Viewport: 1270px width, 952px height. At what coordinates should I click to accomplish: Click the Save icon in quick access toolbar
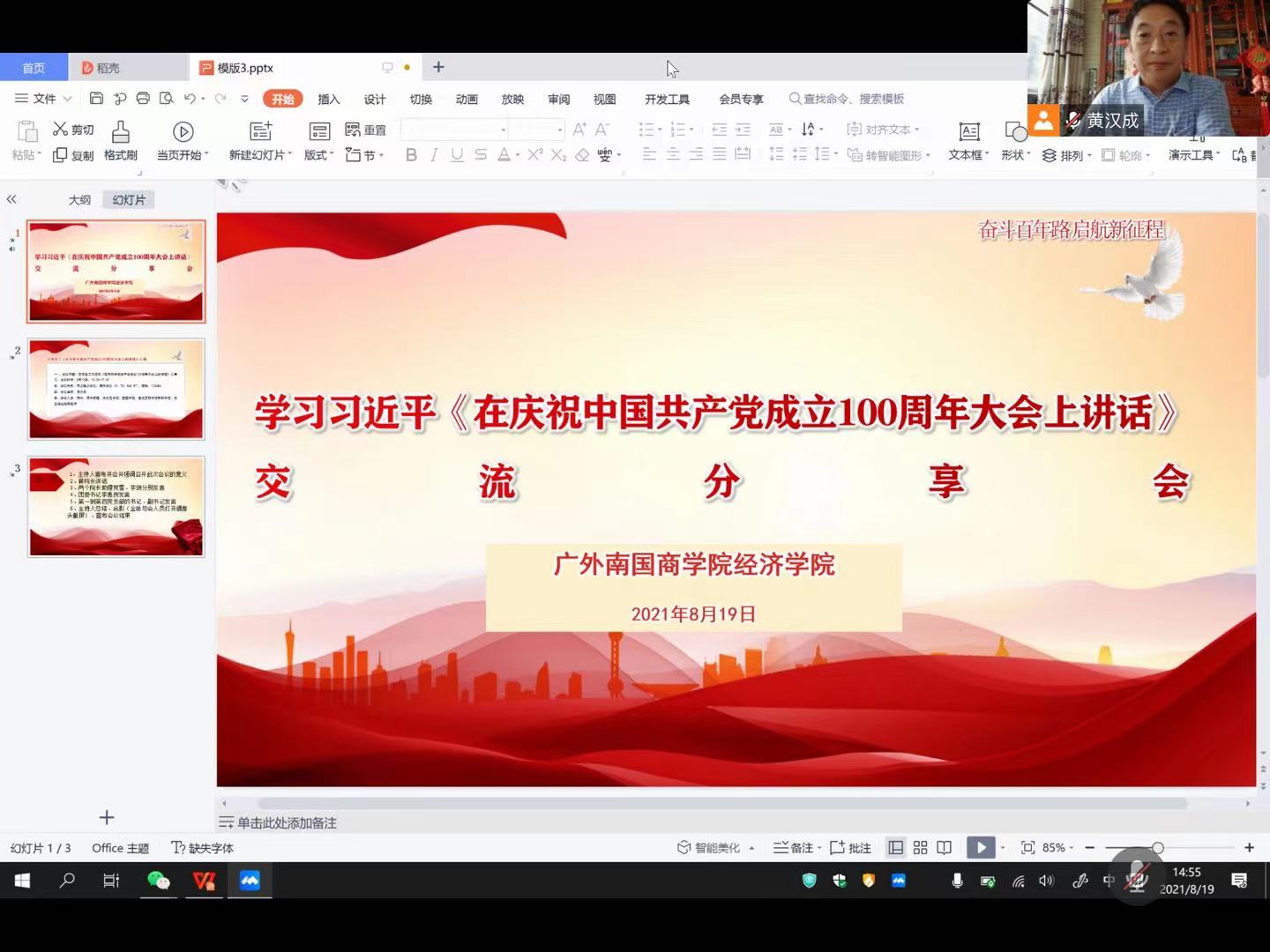[97, 99]
